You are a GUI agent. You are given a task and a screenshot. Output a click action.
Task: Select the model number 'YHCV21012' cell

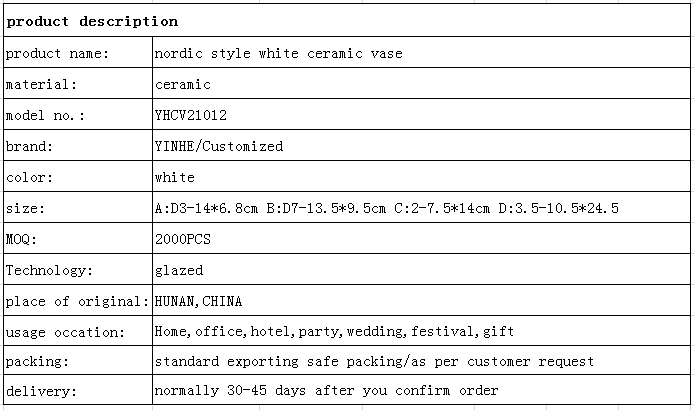click(x=421, y=114)
